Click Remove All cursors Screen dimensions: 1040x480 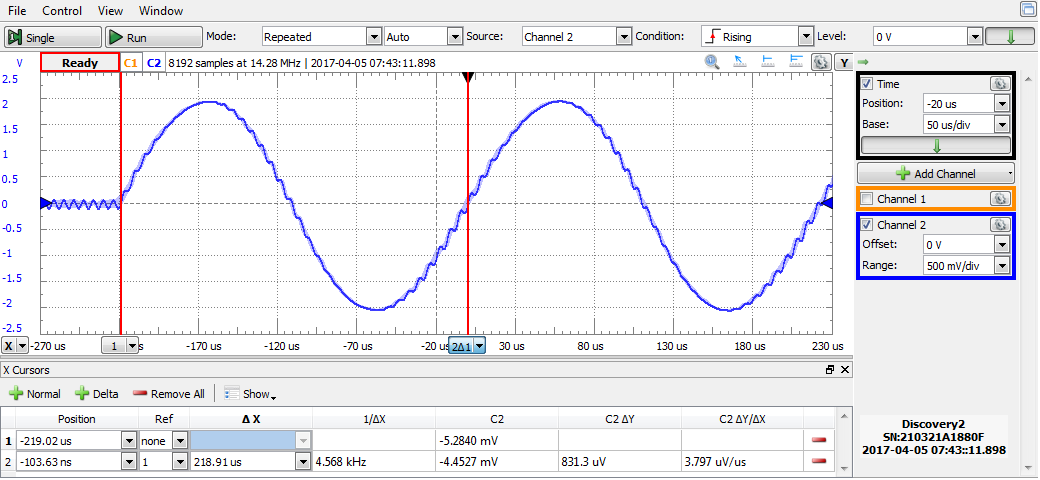[x=169, y=394]
